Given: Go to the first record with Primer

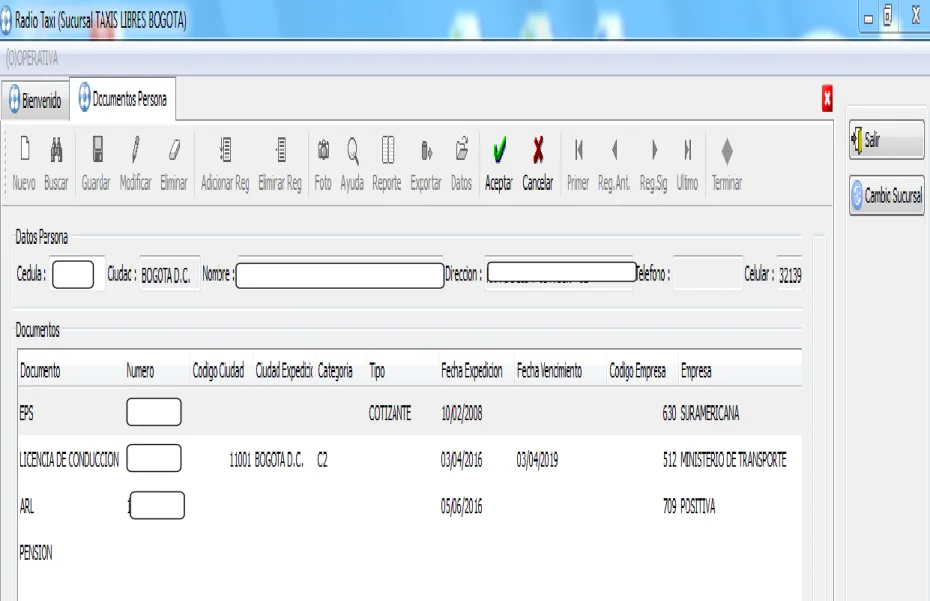Looking at the screenshot, I should pyautogui.click(x=578, y=163).
